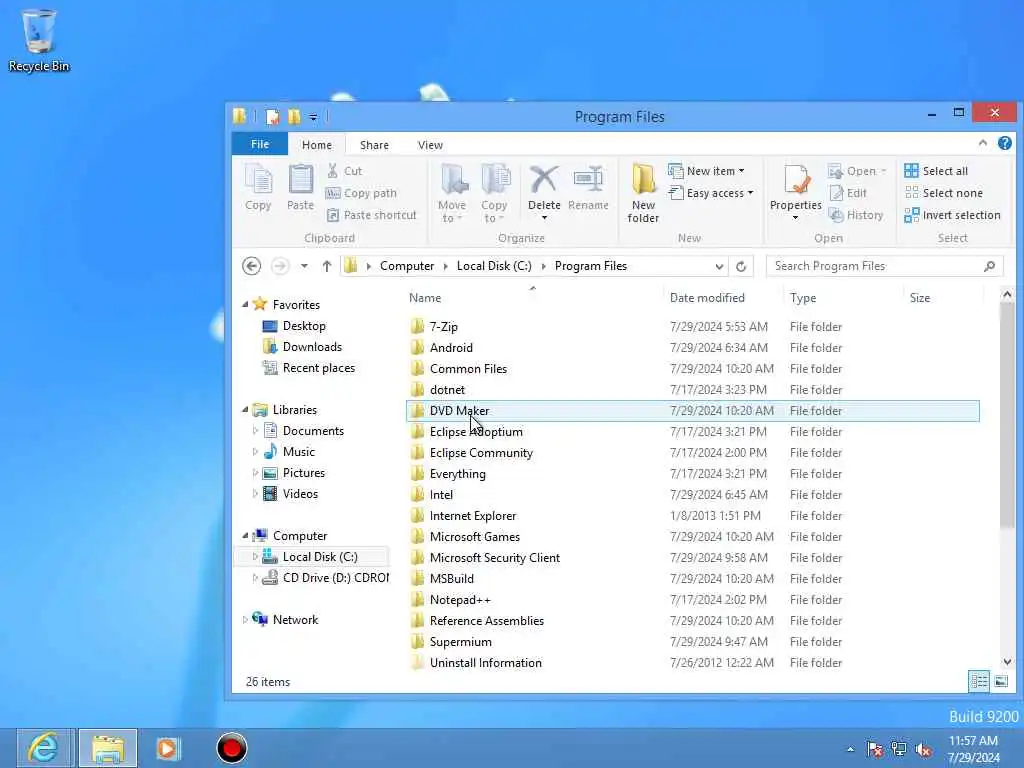Click Local Disk (C:) breadcrumb segment
The width and height of the screenshot is (1024, 768).
pos(494,266)
